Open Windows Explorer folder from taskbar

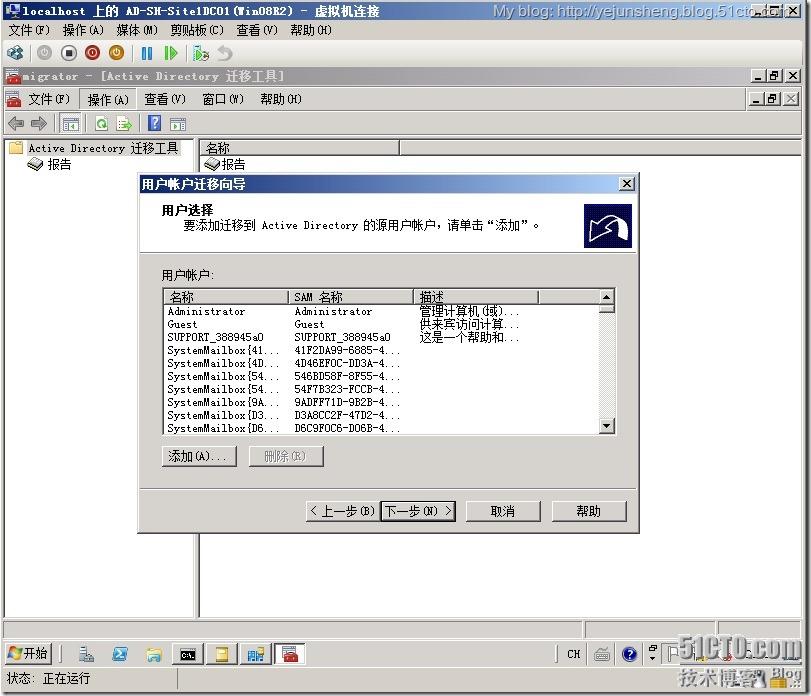click(x=154, y=655)
